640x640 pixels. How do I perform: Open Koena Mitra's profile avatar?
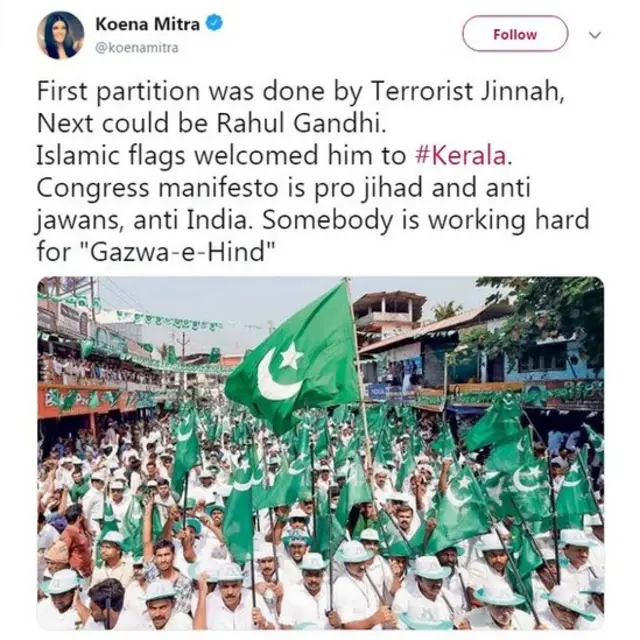[60, 35]
